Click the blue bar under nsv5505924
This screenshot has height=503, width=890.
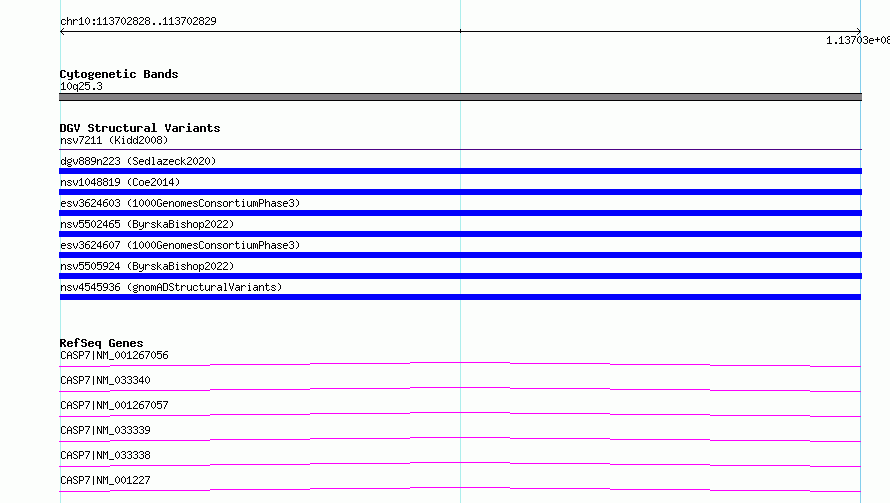point(460,276)
